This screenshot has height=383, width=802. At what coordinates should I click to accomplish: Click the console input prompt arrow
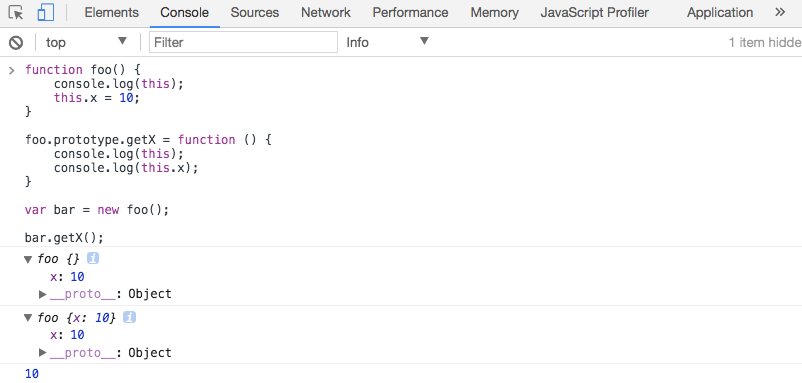pos(12,70)
